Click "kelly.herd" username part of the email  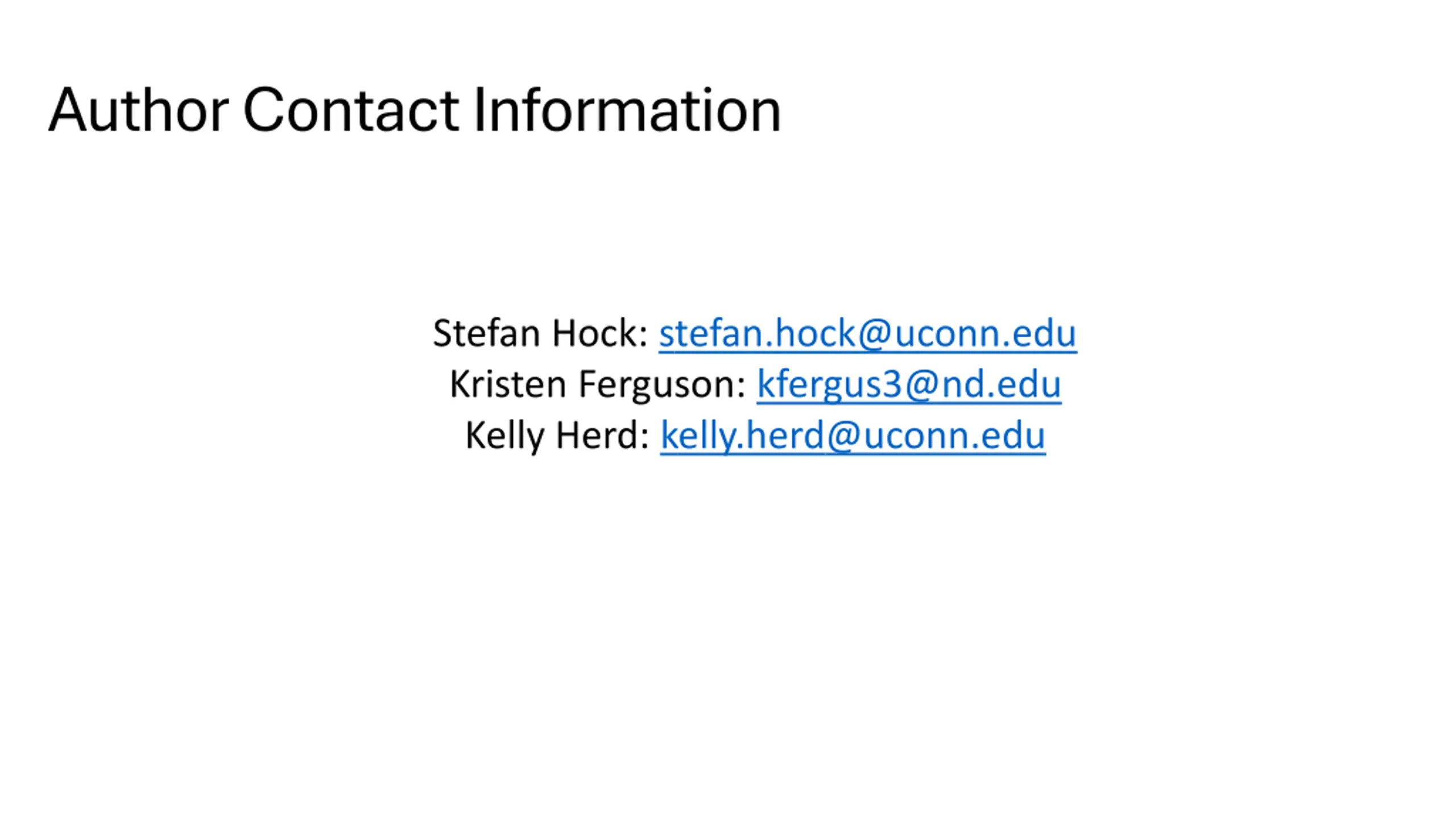(x=742, y=436)
